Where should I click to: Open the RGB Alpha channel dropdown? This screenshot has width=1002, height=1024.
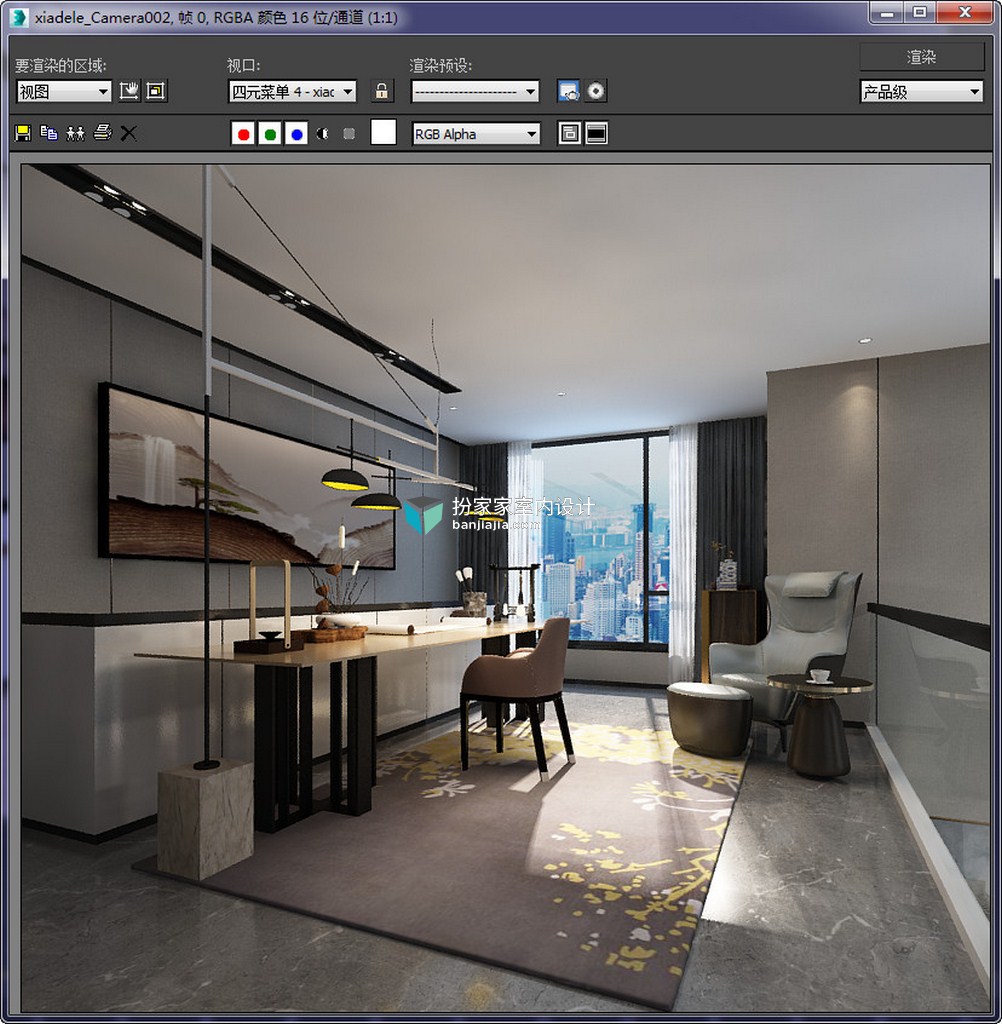pos(476,134)
